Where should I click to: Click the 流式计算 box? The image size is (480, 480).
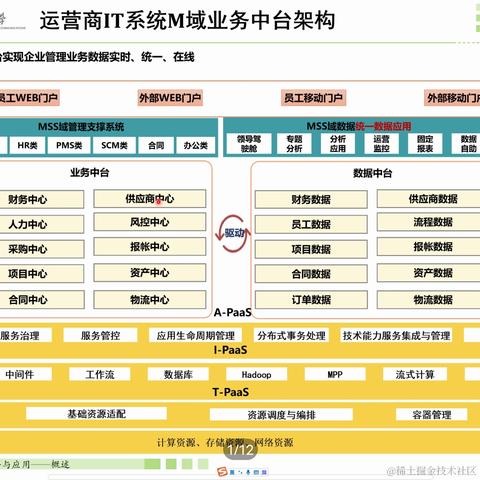click(x=415, y=374)
